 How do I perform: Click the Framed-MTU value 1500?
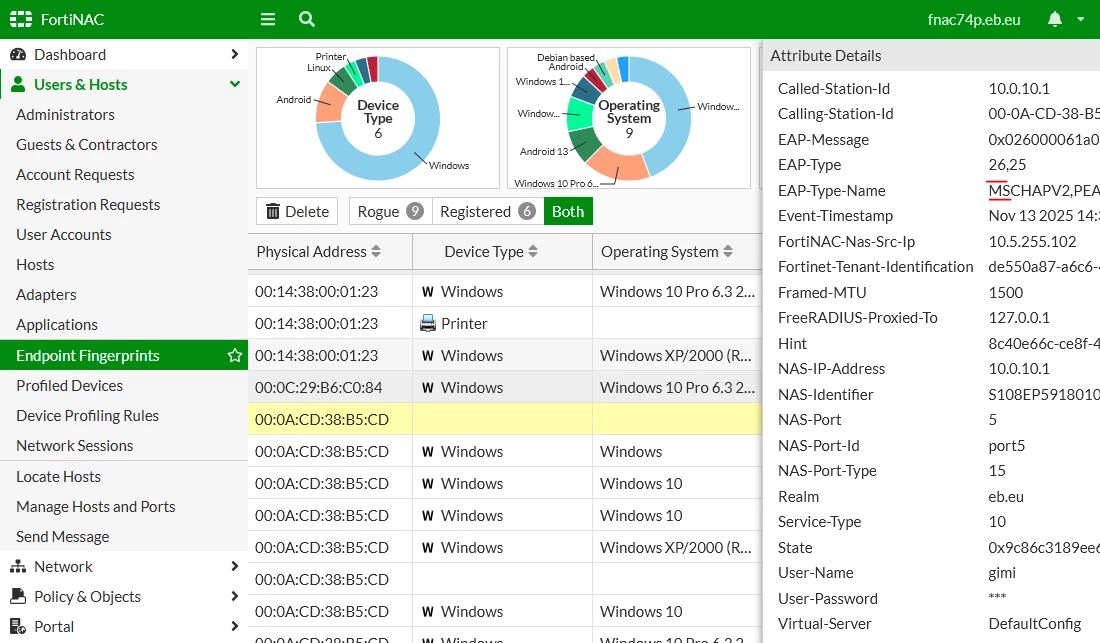point(1006,292)
